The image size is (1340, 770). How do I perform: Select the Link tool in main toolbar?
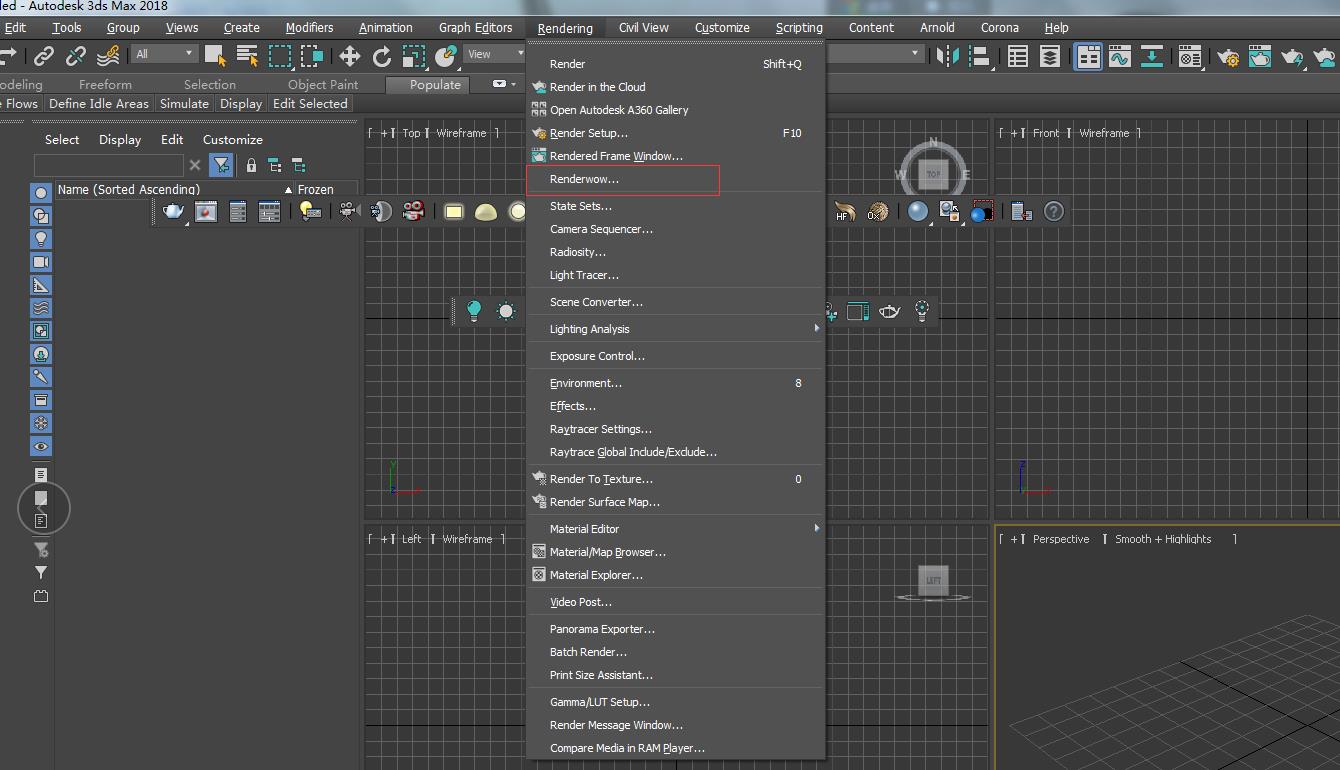44,56
